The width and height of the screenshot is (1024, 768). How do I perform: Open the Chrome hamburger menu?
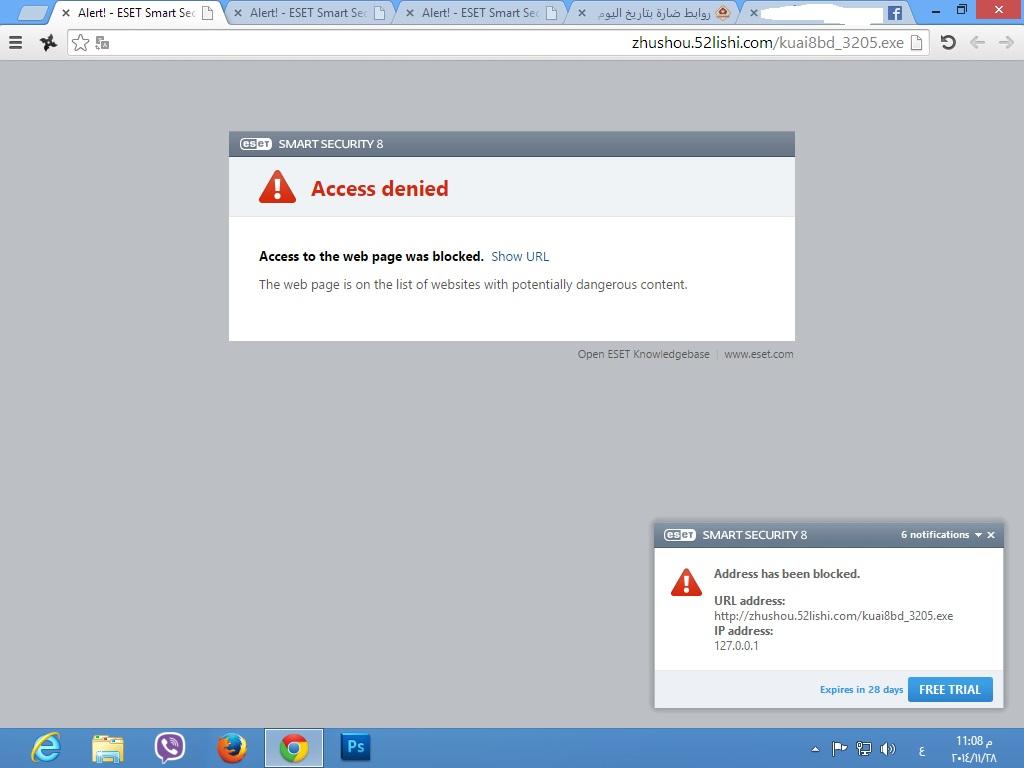coord(16,43)
